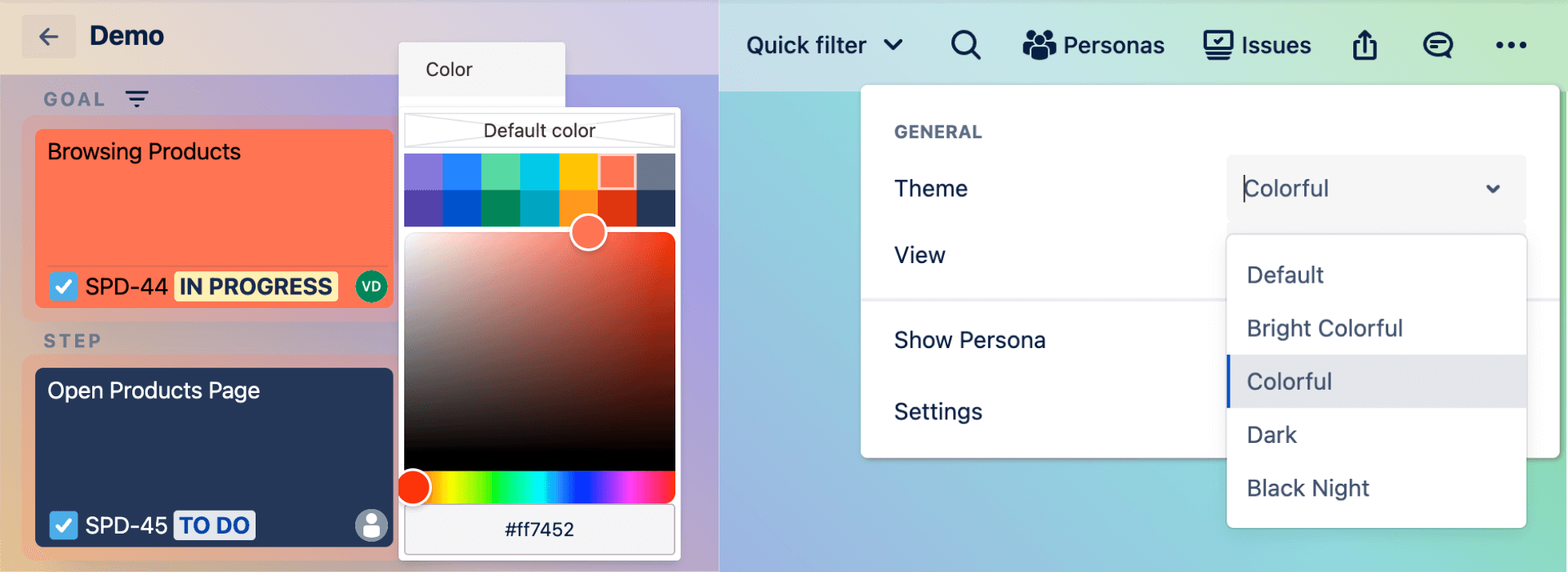Click the Demo board title

click(127, 36)
